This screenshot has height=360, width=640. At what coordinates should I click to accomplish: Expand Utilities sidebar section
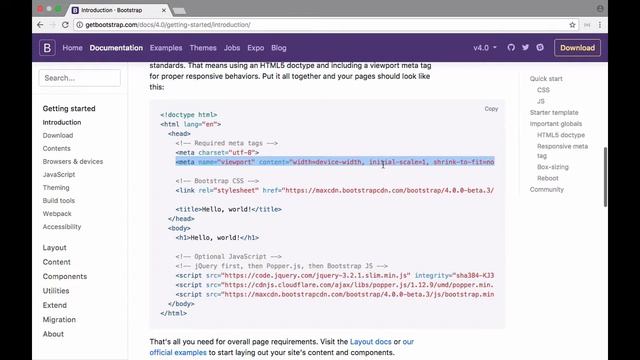(x=56, y=291)
